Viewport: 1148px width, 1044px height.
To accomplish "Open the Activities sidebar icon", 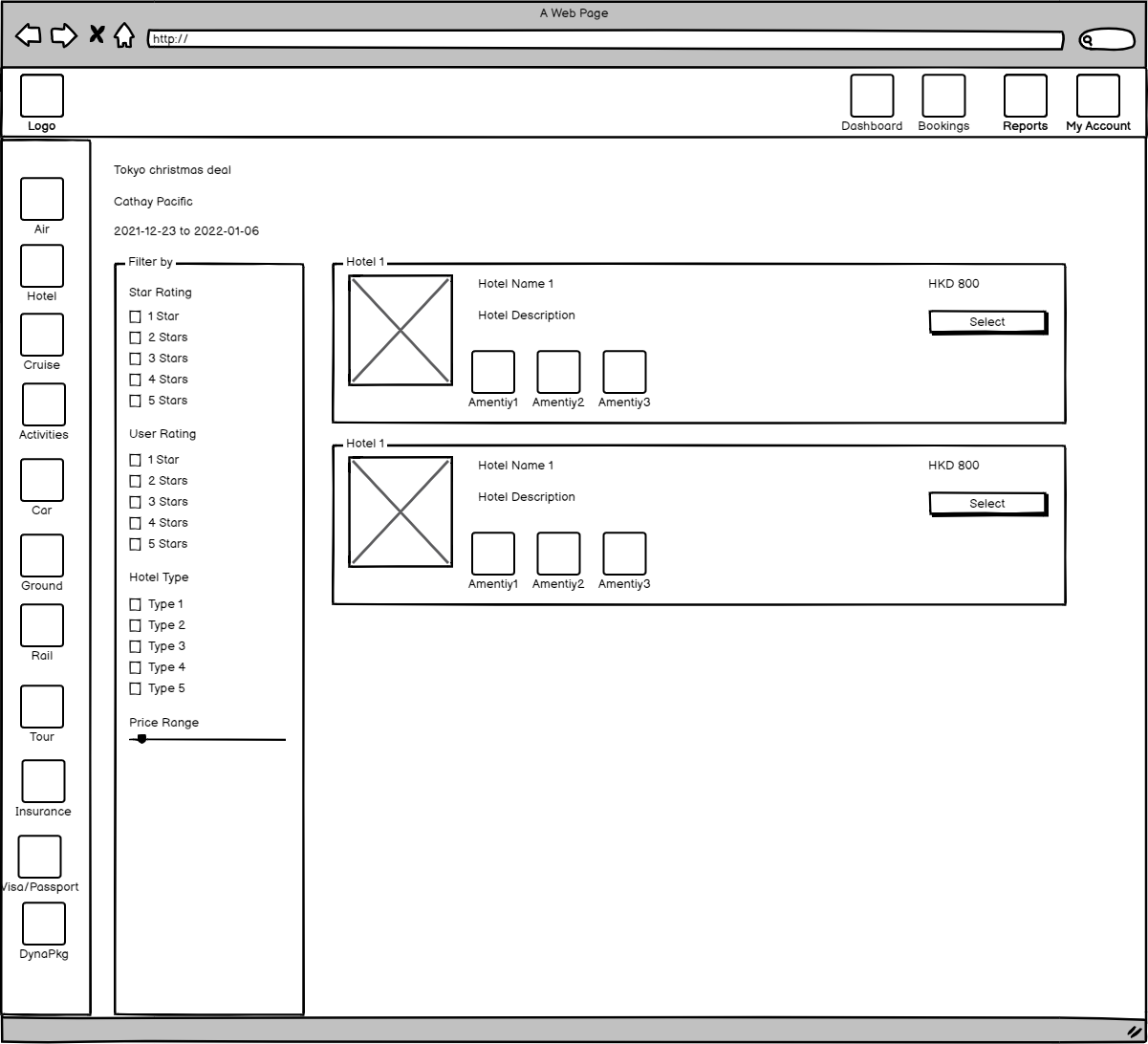I will tap(44, 404).
